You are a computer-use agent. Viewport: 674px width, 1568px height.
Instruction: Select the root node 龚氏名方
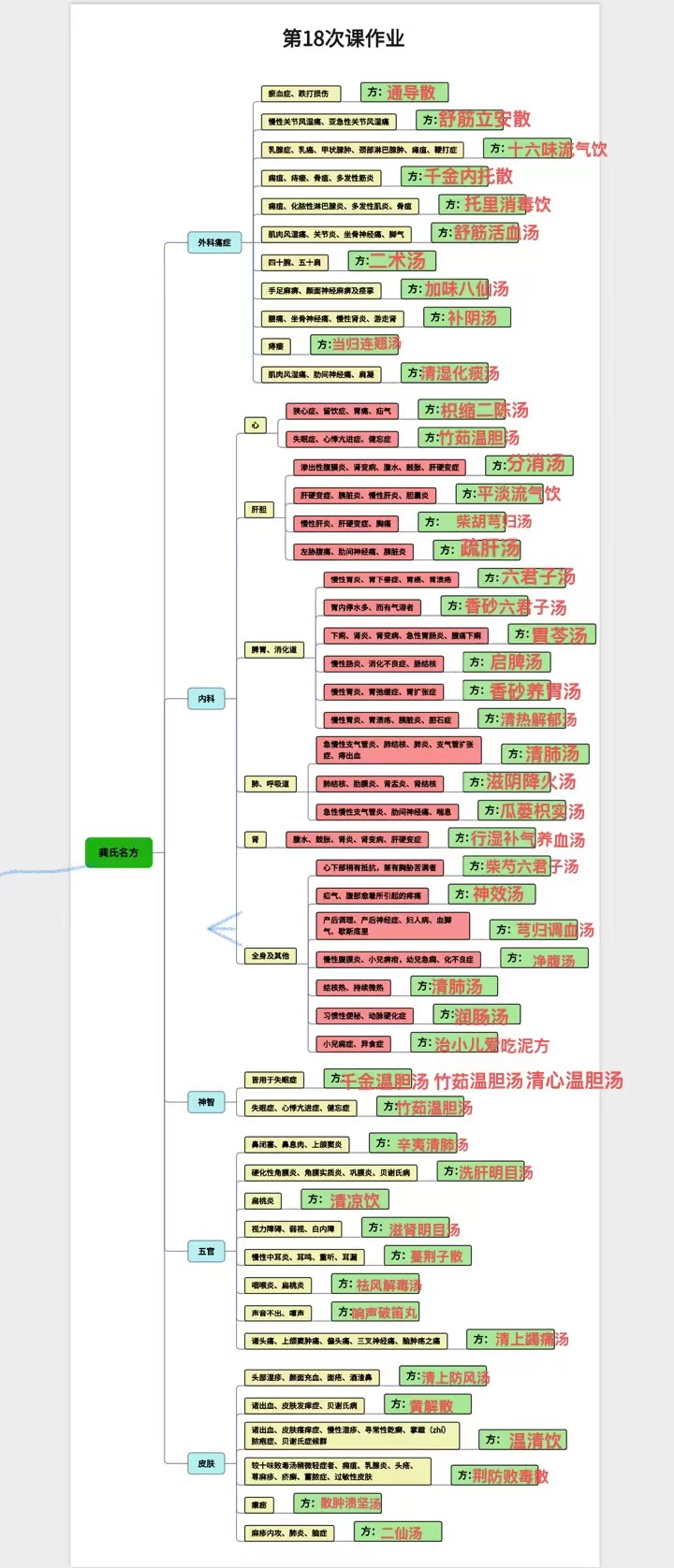click(118, 852)
